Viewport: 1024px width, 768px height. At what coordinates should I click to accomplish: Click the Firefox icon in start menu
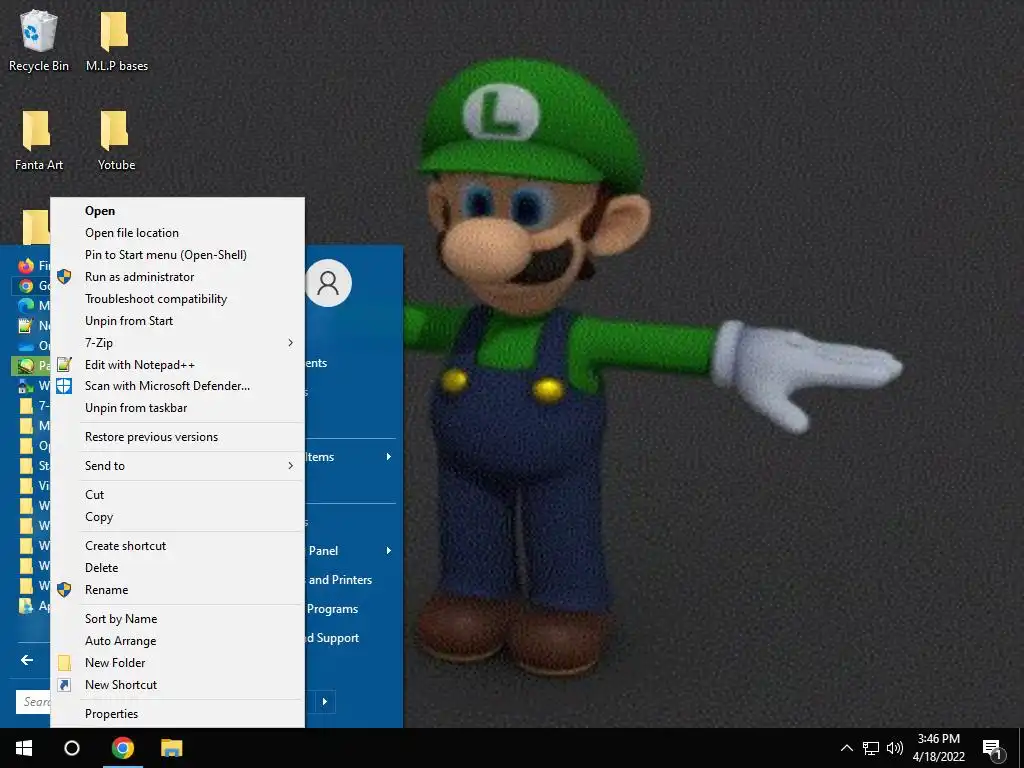[26, 266]
